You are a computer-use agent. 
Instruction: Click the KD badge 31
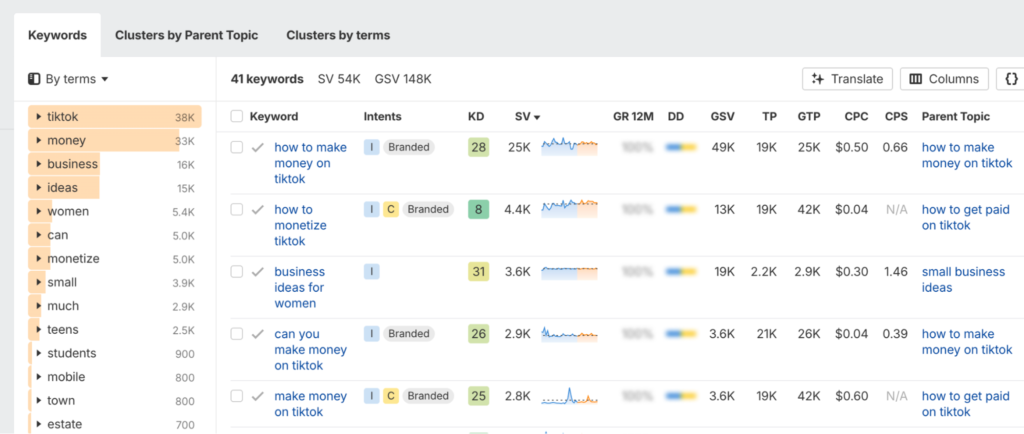tap(479, 271)
